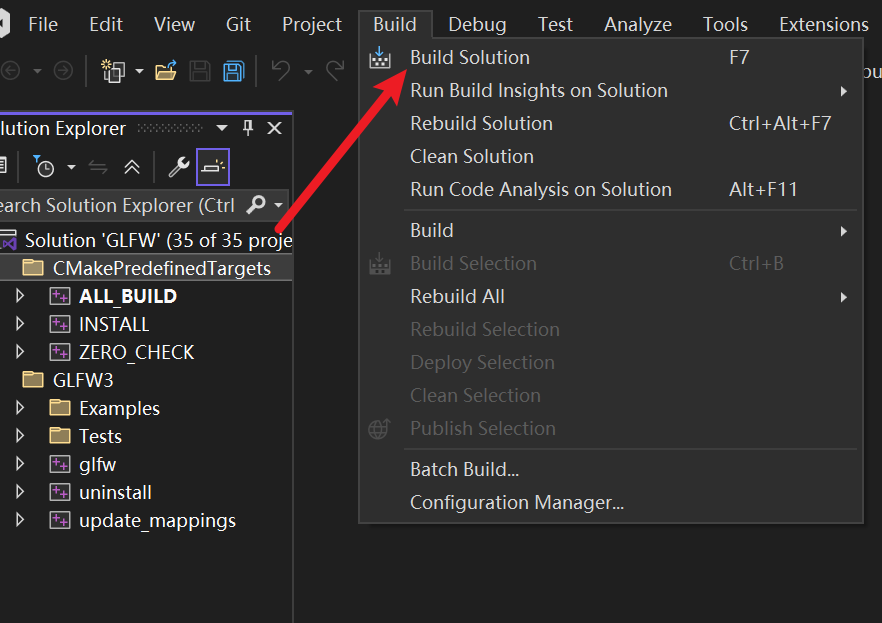Viewport: 882px width, 623px height.
Task: Open Batch Build dialog entry
Action: 611,469
